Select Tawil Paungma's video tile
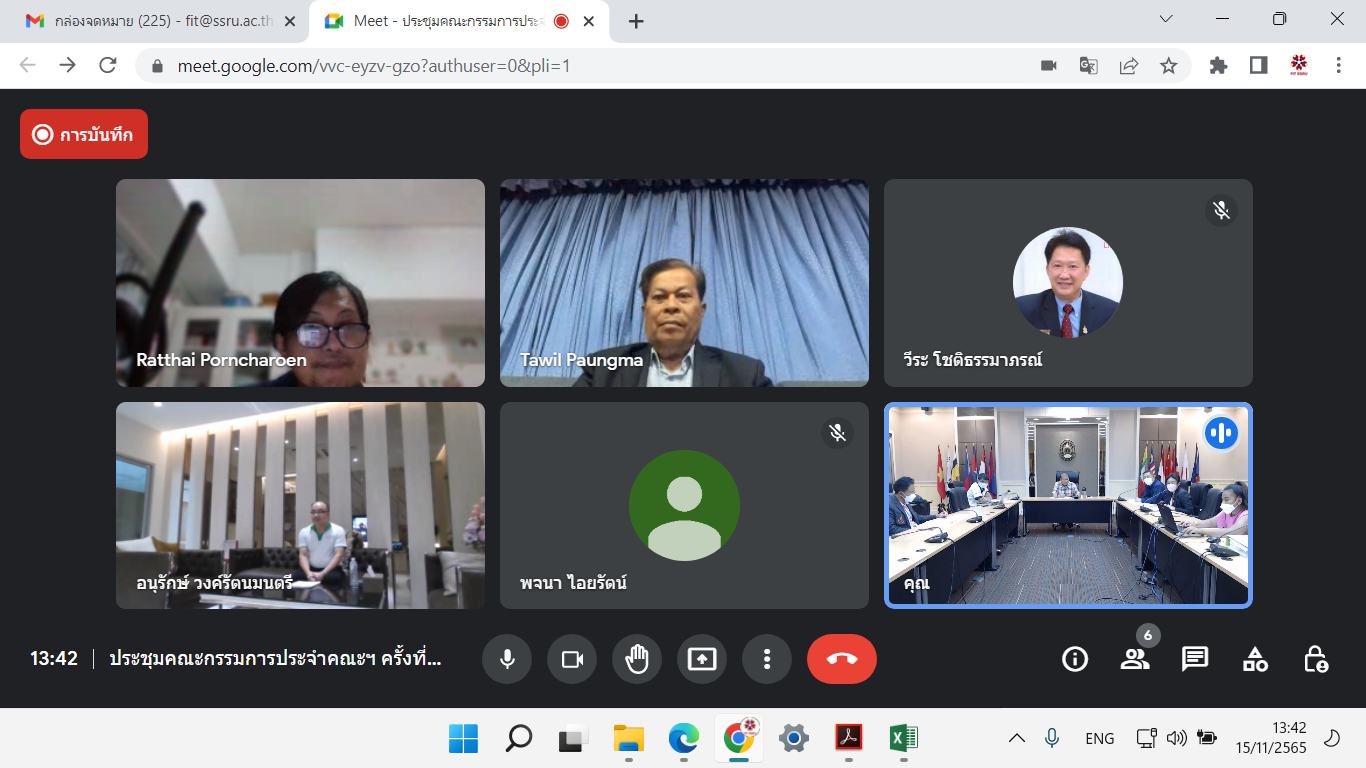 coord(684,283)
